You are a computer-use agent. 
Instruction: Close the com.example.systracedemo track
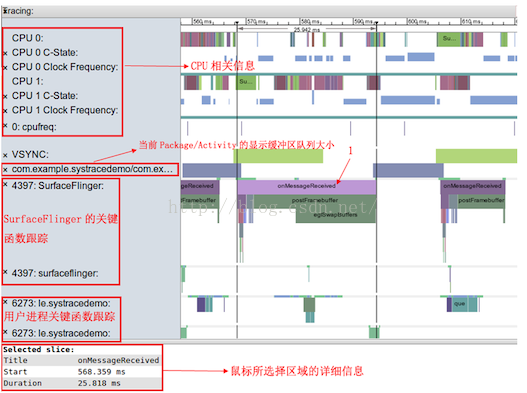click(x=5, y=170)
